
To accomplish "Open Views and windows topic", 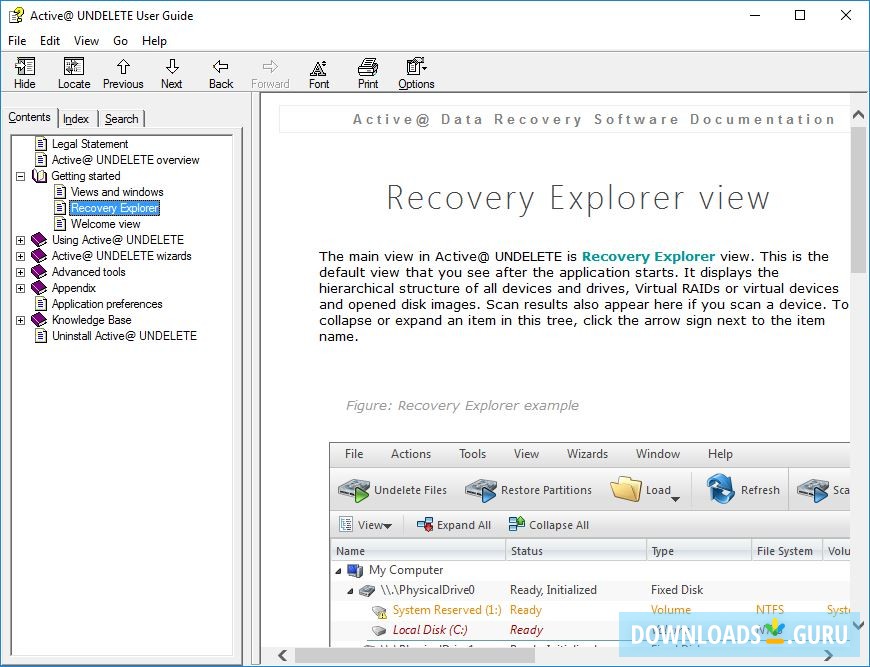I will (x=117, y=192).
